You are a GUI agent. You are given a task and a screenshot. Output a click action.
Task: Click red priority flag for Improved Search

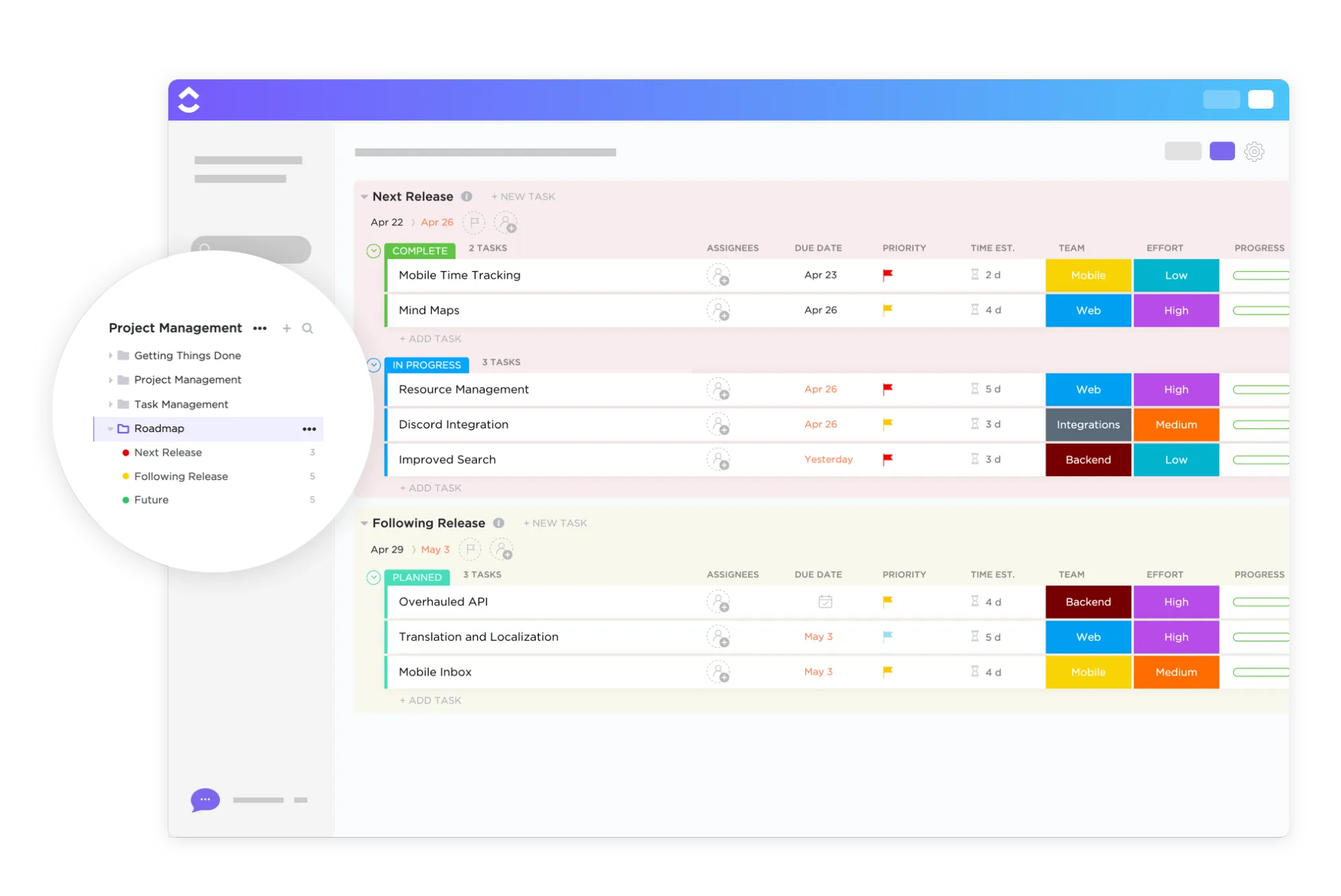(888, 459)
